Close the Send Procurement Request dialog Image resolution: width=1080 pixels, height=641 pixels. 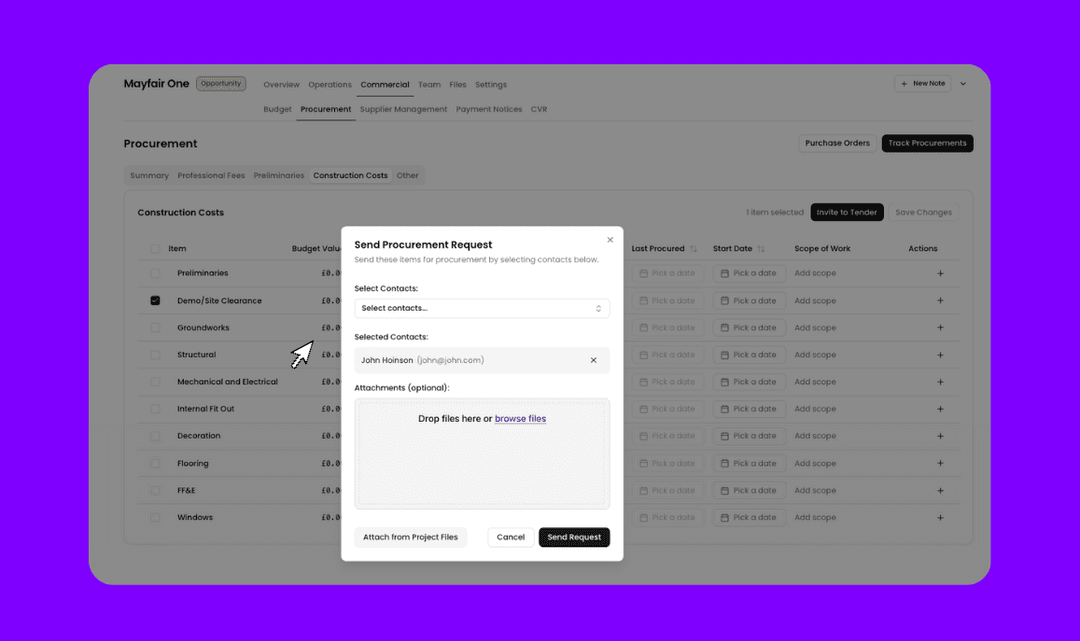click(610, 240)
